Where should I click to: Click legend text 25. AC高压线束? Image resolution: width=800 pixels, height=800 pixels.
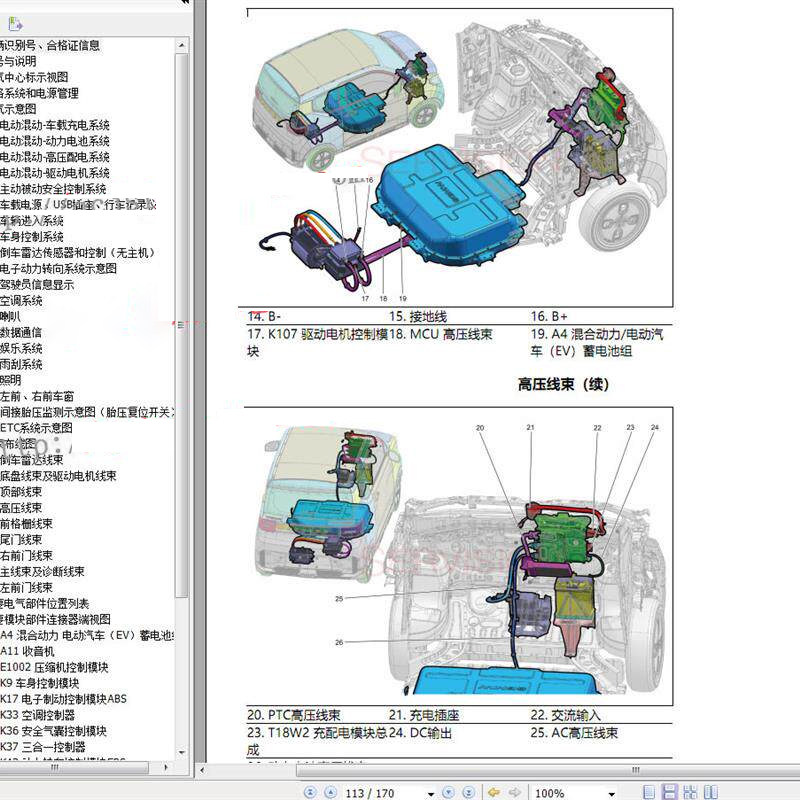pyautogui.click(x=574, y=733)
